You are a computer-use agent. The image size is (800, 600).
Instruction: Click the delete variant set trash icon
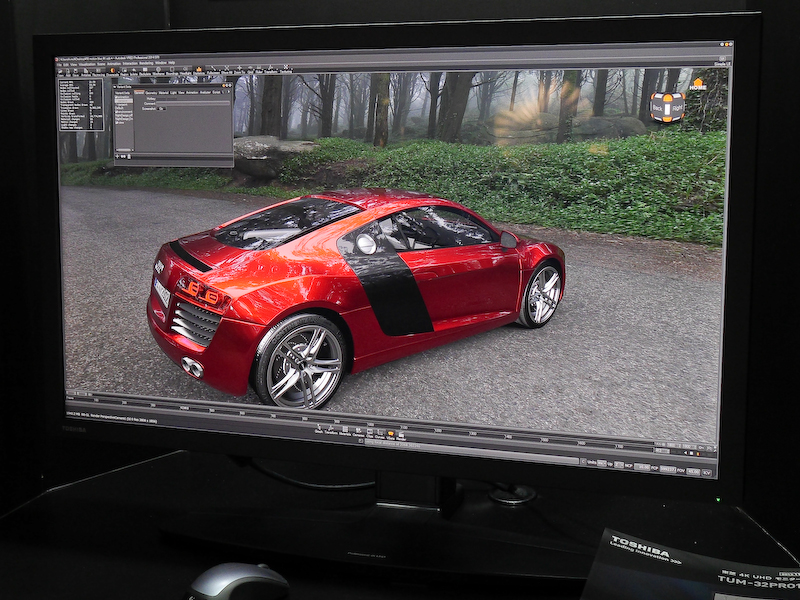click(128, 156)
